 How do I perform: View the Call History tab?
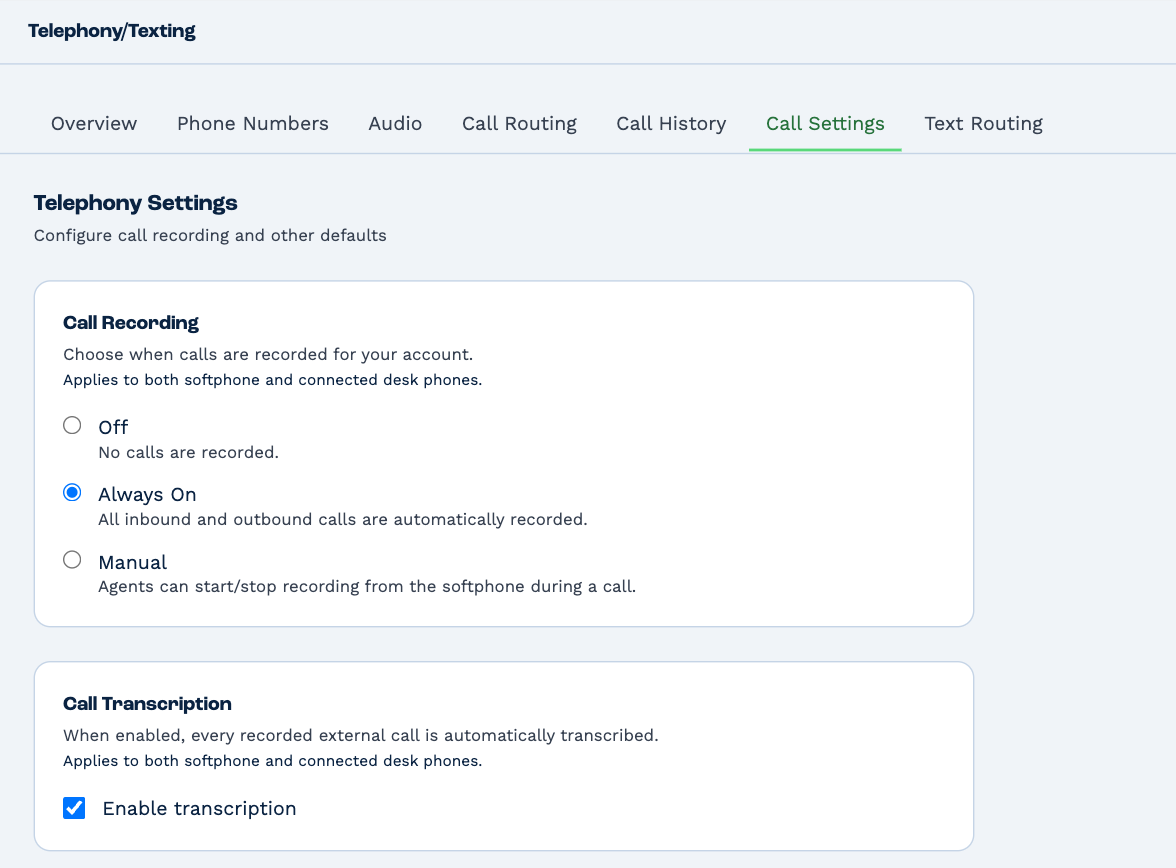[x=671, y=124]
